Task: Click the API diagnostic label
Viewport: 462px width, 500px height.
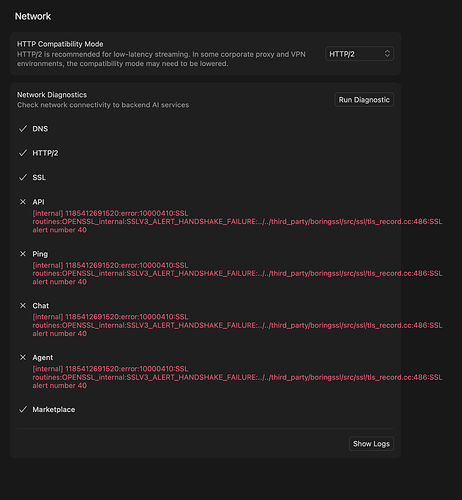Action: [x=38, y=202]
